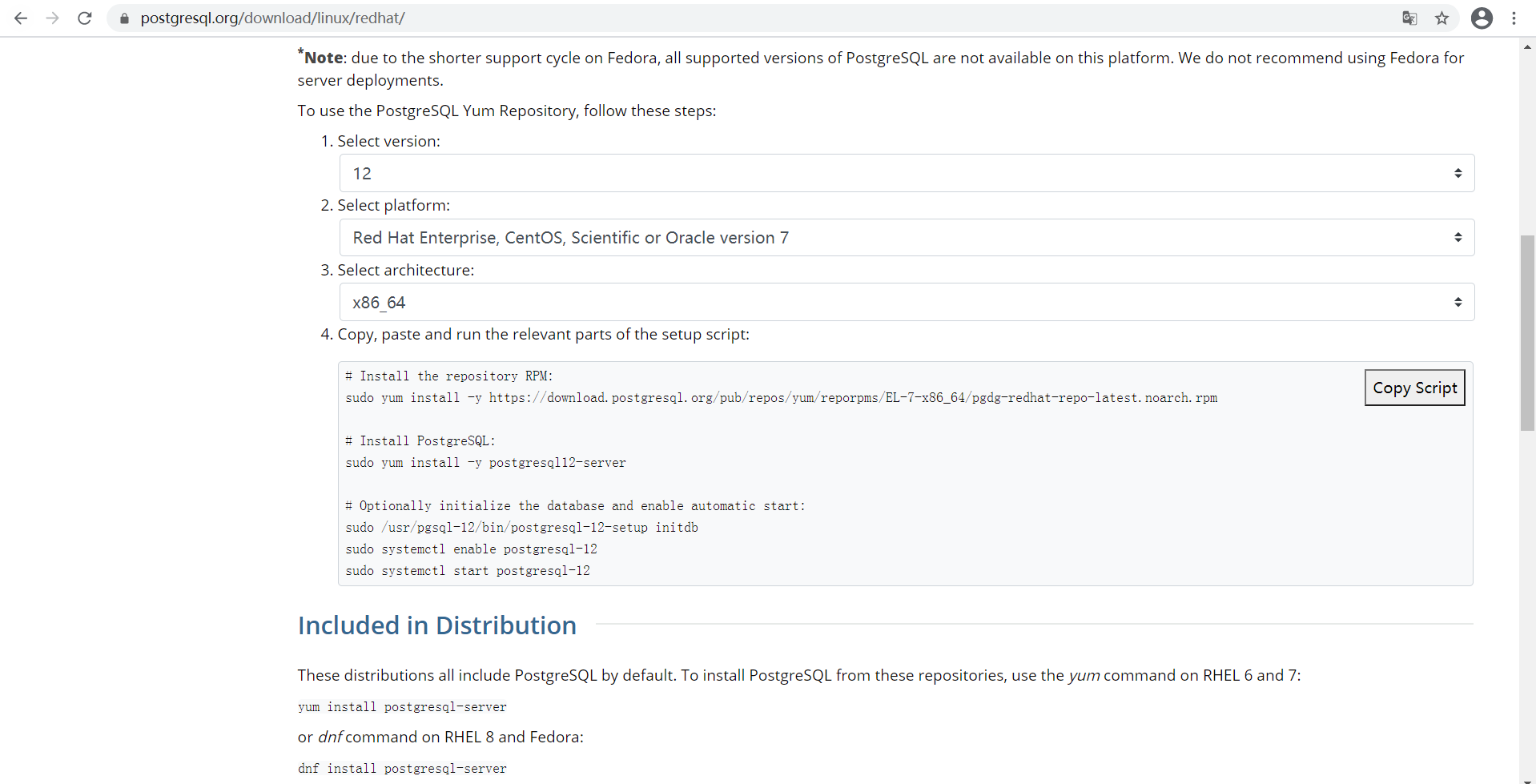
Task: Open the architecture dropdown showing x86_64
Action: (x=905, y=302)
